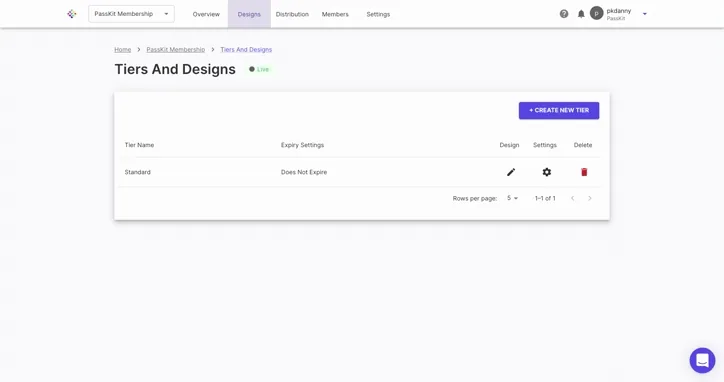Click the Tiers And Designs page heading
724x382 pixels.
[175, 69]
